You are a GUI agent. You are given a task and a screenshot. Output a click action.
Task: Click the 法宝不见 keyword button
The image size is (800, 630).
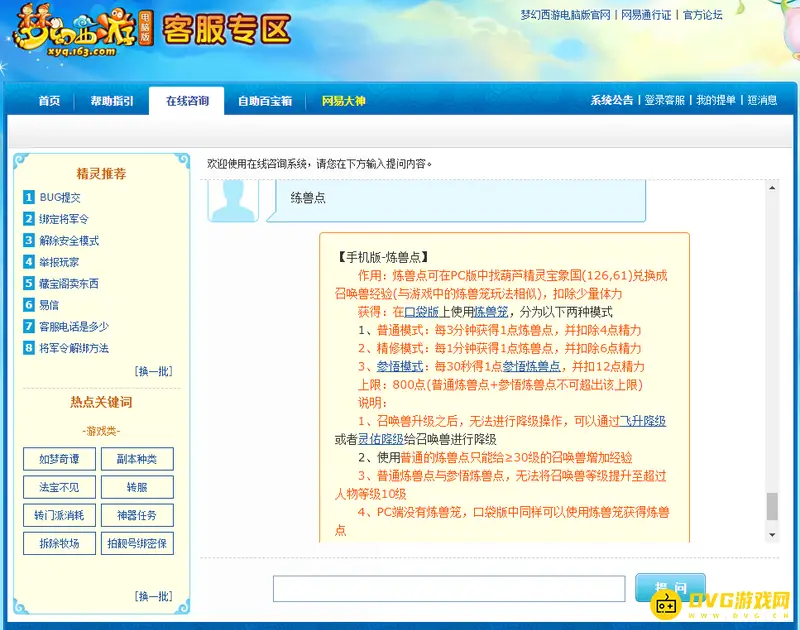coord(59,487)
